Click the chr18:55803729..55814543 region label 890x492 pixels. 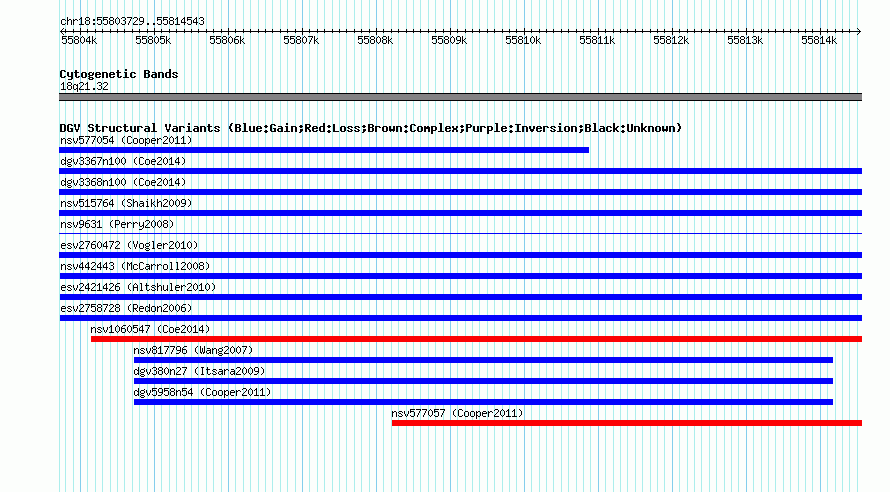[x=132, y=22]
